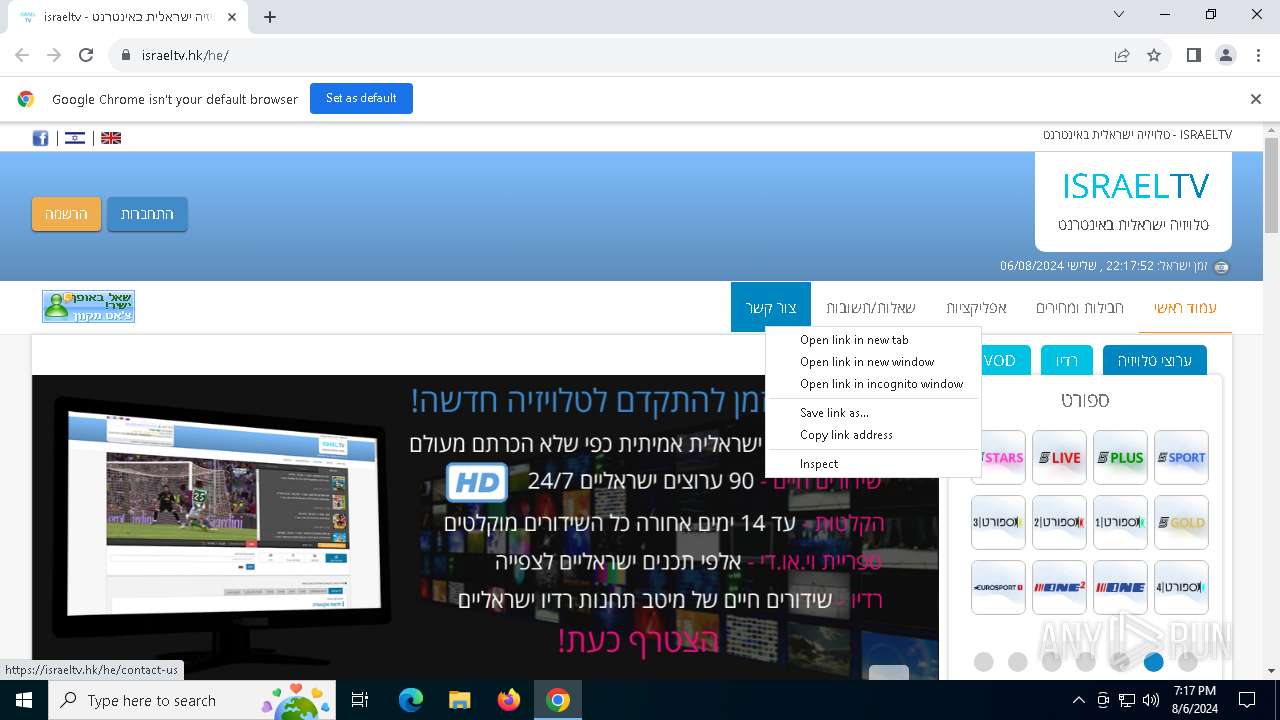1280x720 pixels.
Task: Open Chrome side panel
Action: point(1193,55)
